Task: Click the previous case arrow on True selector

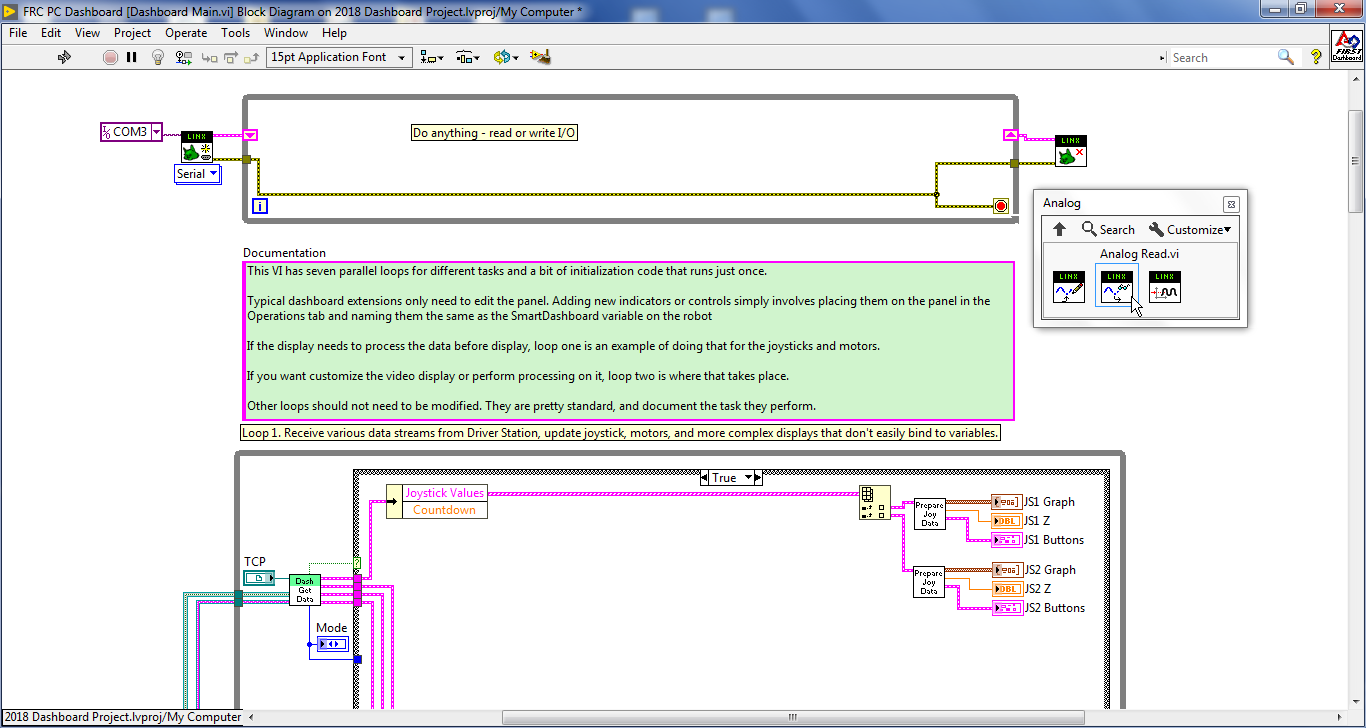Action: [x=706, y=478]
